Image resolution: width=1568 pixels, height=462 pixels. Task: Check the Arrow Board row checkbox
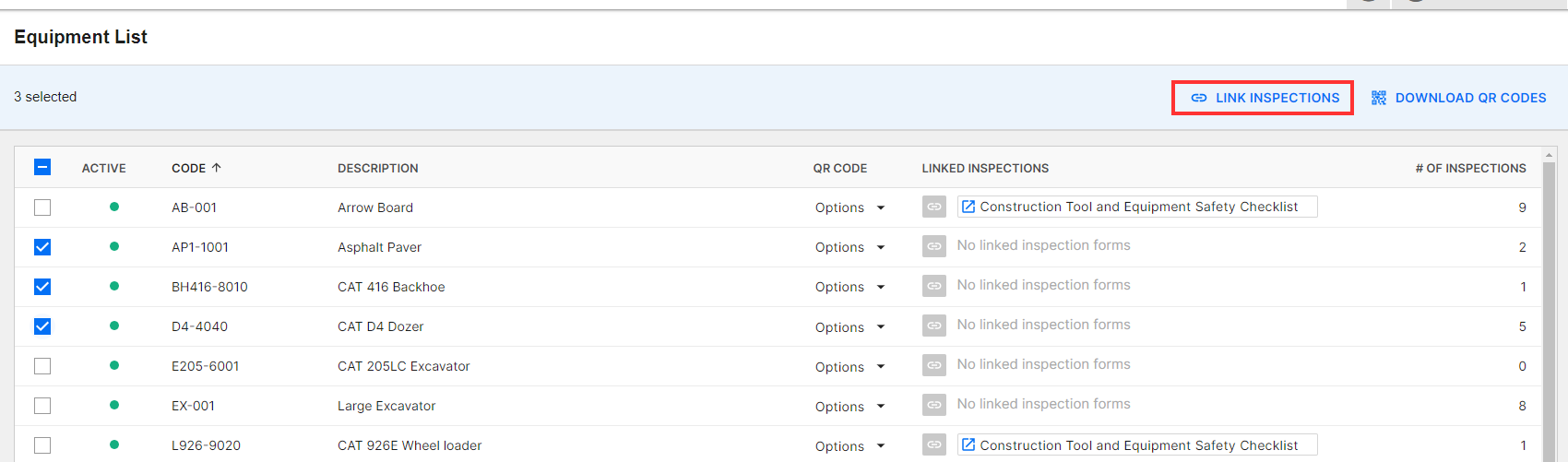click(42, 207)
